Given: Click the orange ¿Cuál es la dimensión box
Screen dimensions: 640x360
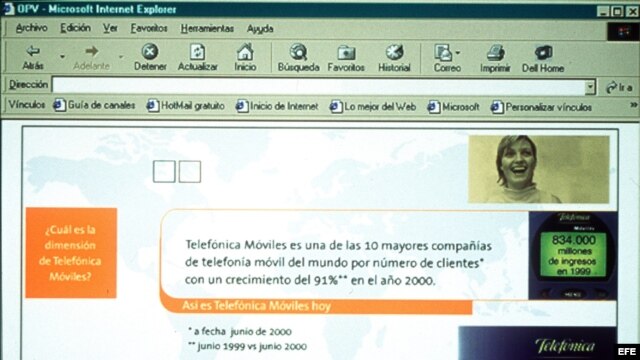Looking at the screenshot, I should (x=71, y=253).
